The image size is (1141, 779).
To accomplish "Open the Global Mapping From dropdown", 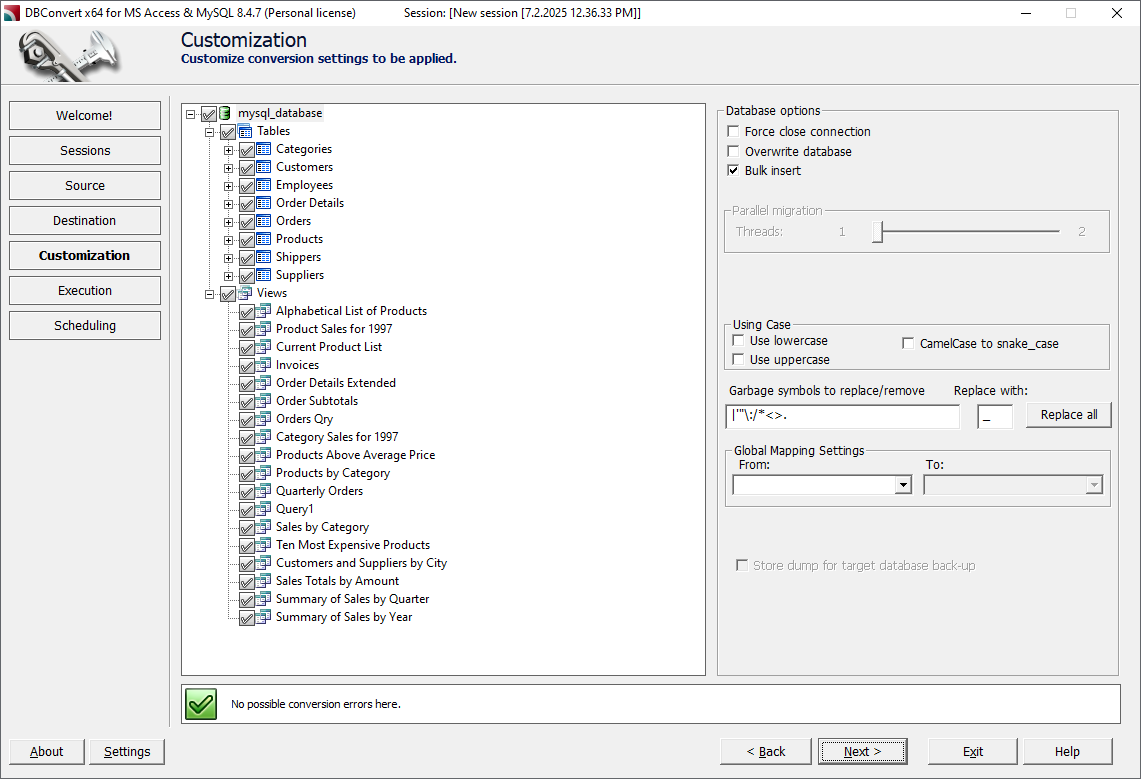I will click(x=901, y=484).
